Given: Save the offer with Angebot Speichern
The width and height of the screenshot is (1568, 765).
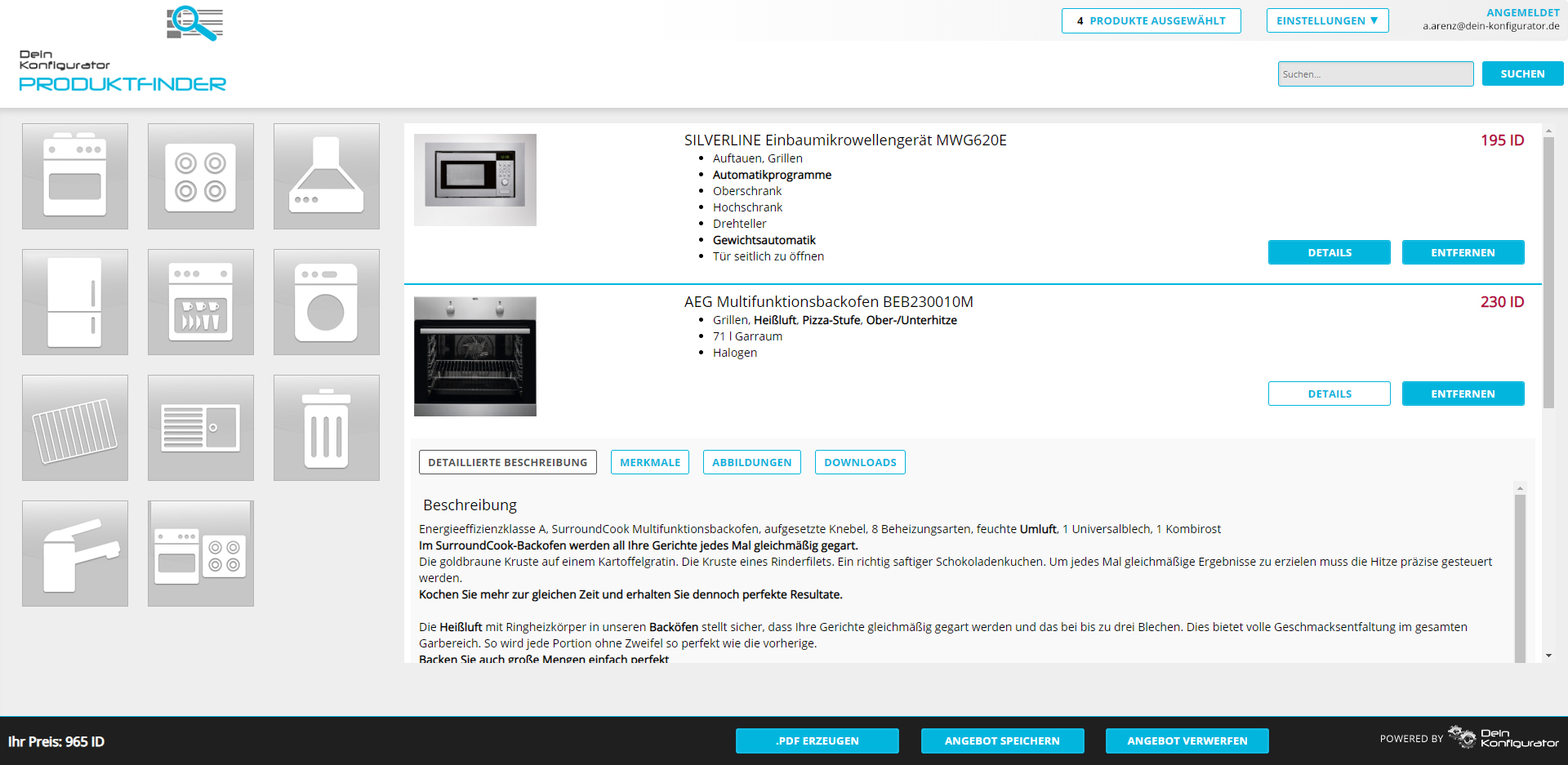Looking at the screenshot, I should coord(1002,741).
